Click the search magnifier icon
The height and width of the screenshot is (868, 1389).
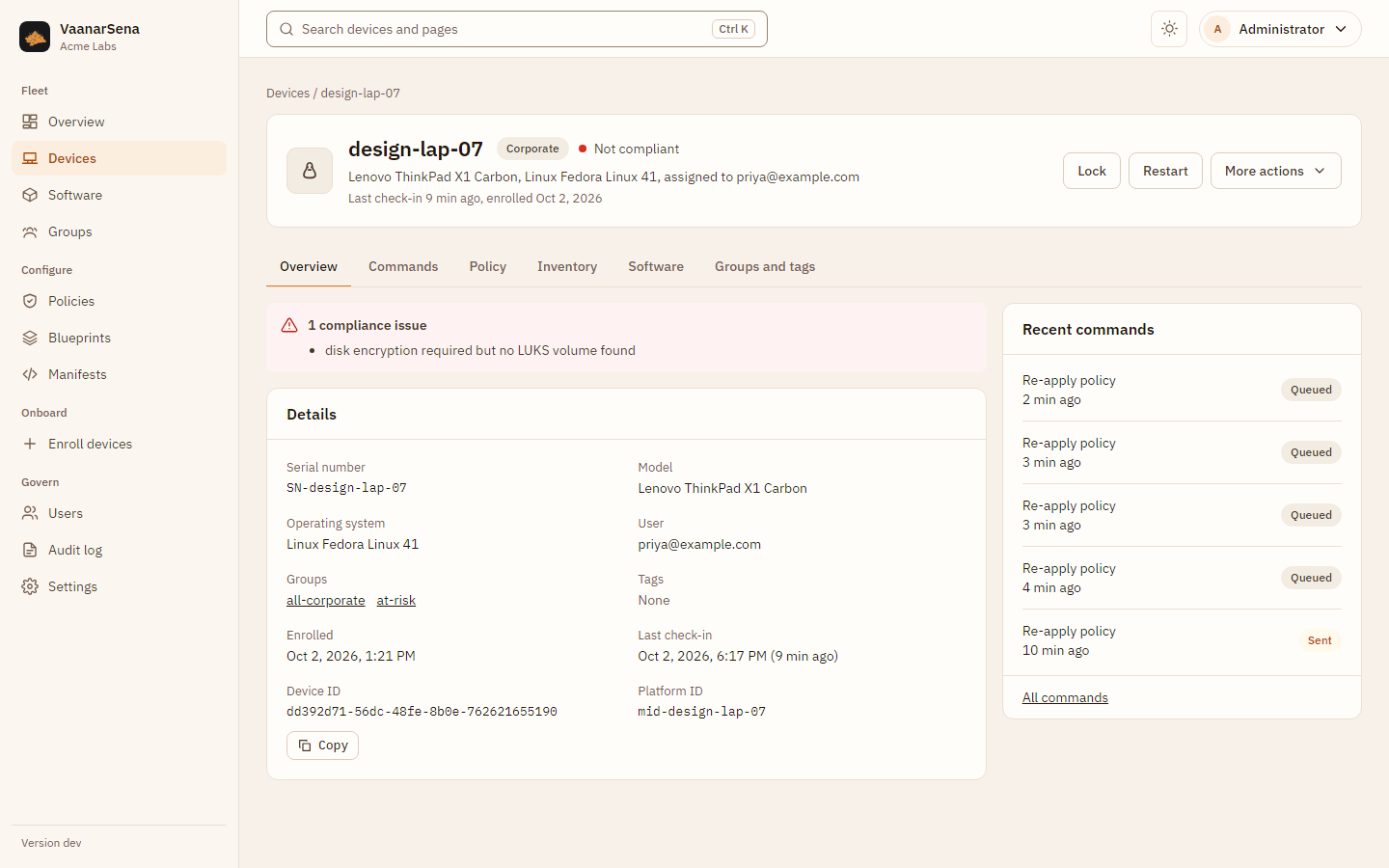pos(286,29)
